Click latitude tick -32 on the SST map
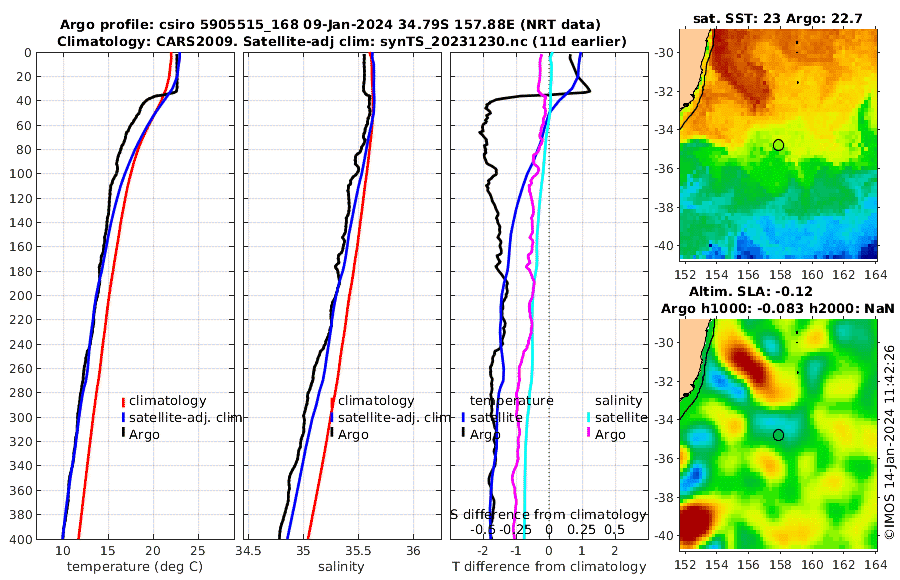 point(664,92)
